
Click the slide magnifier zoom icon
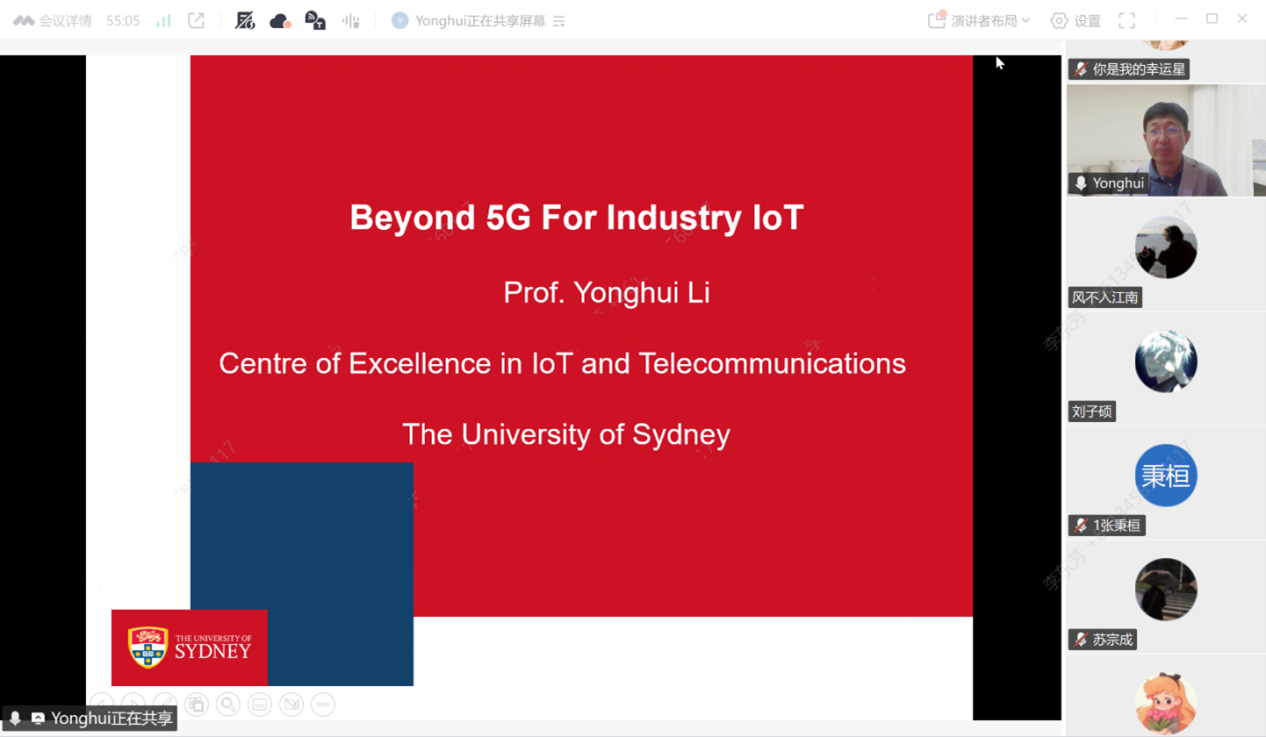228,705
